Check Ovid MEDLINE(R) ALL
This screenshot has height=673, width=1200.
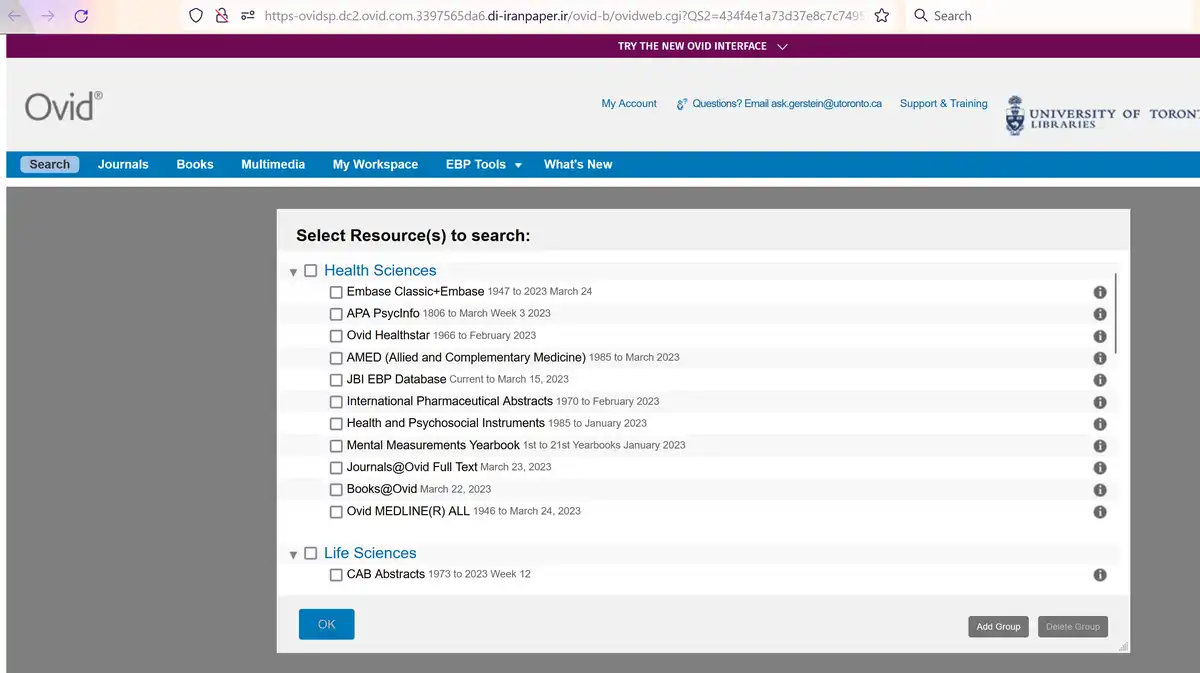(336, 513)
